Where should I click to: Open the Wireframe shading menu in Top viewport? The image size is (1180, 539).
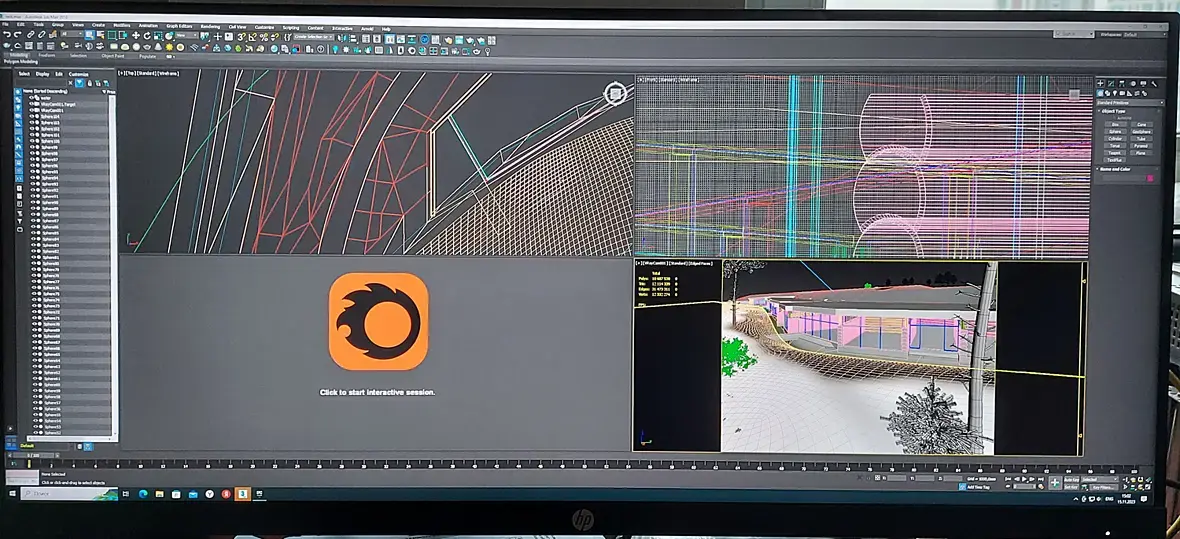(x=167, y=73)
